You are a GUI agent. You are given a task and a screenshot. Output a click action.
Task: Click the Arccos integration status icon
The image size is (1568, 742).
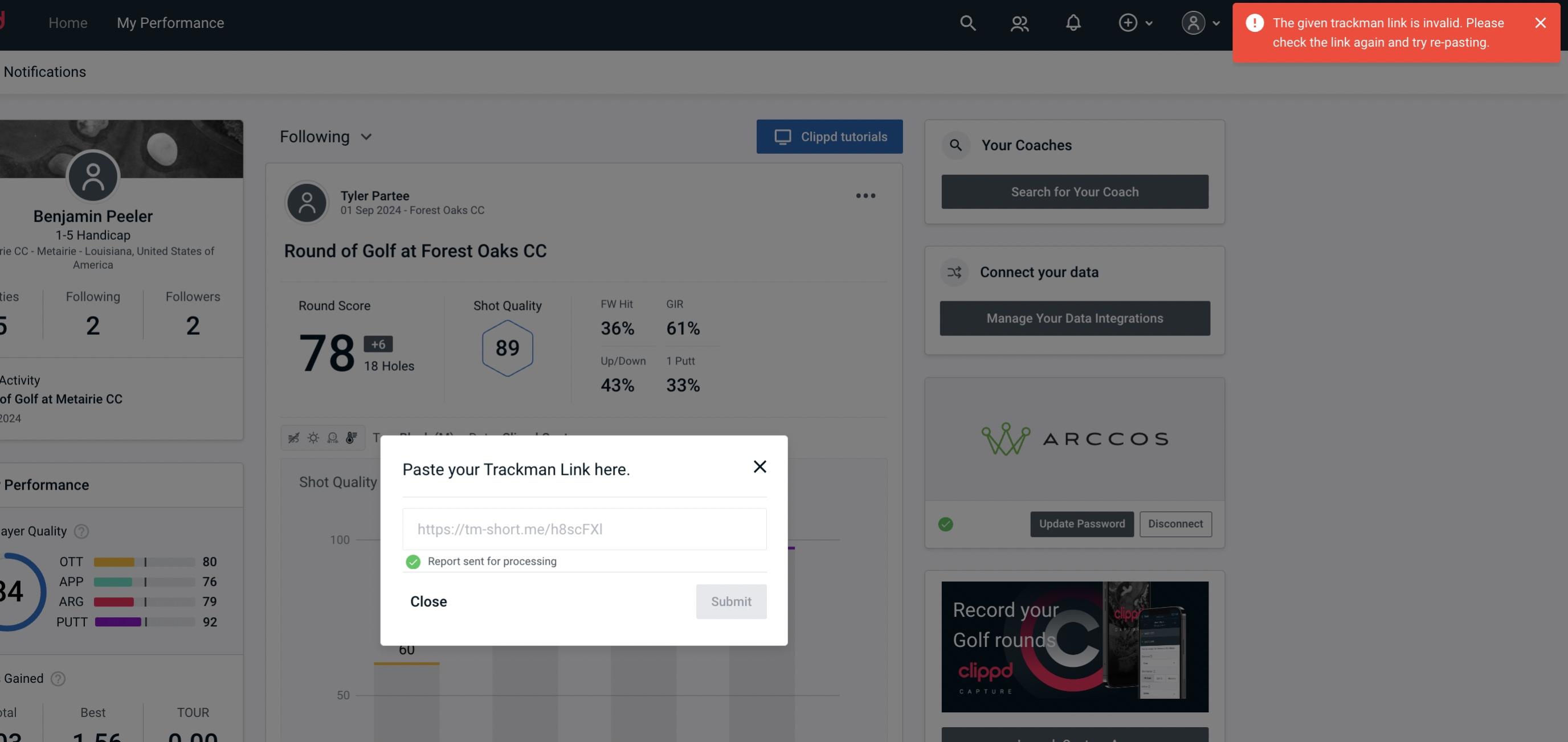click(x=946, y=523)
